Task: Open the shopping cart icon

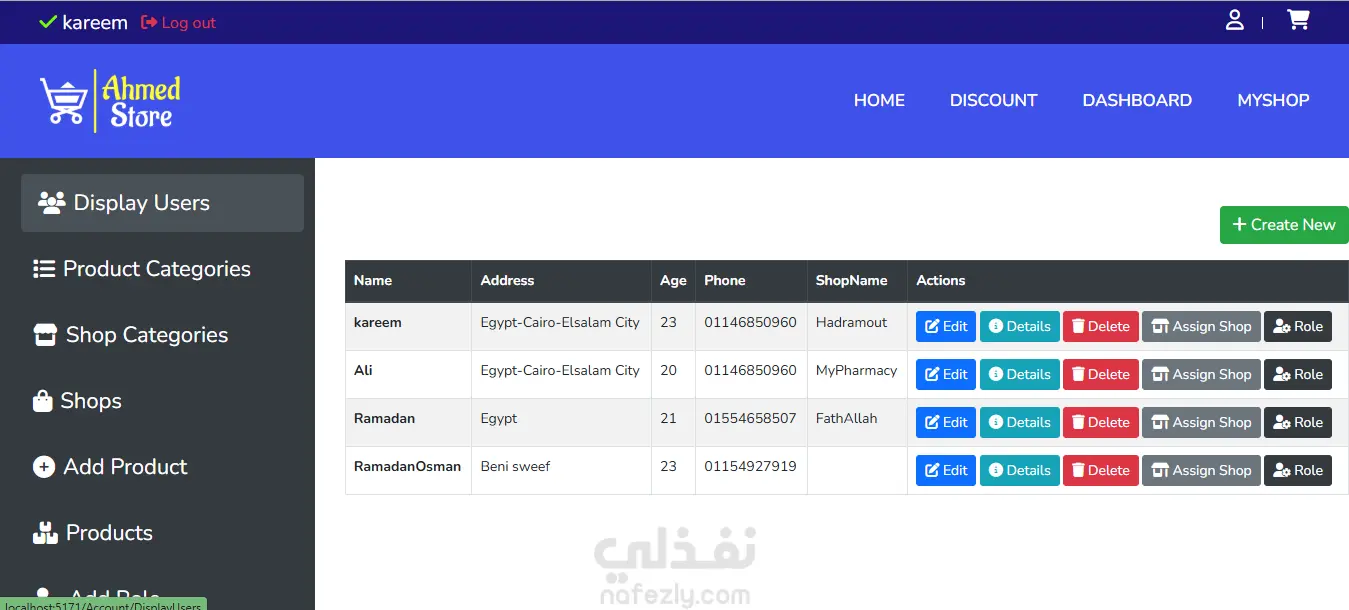Action: pyautogui.click(x=1298, y=20)
